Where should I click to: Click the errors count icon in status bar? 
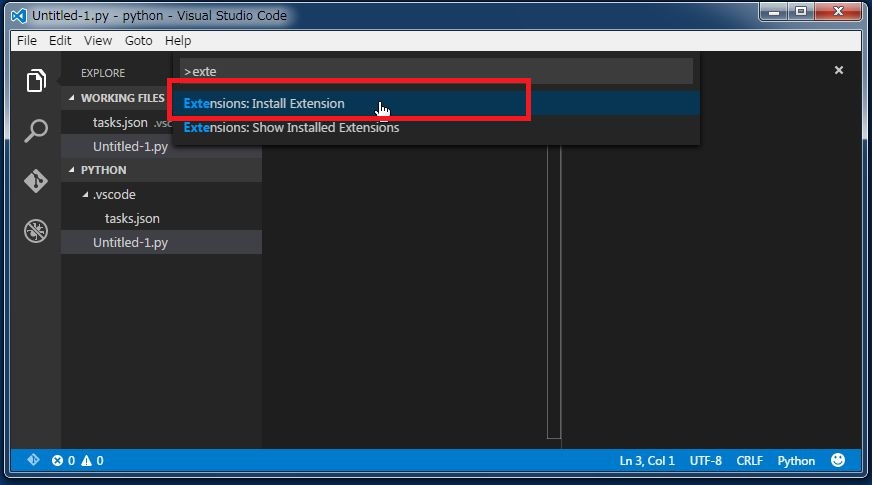click(57, 461)
